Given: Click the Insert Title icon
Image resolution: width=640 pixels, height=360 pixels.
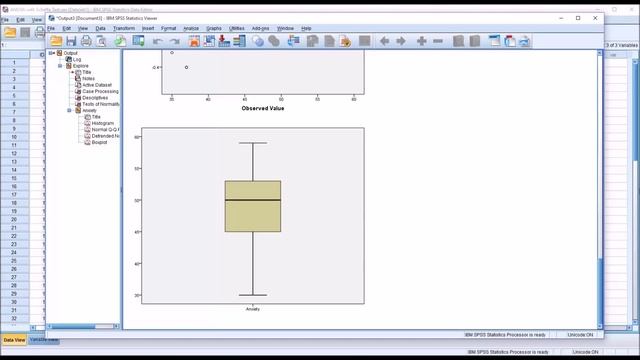Looking at the screenshot, I should tap(510, 41).
